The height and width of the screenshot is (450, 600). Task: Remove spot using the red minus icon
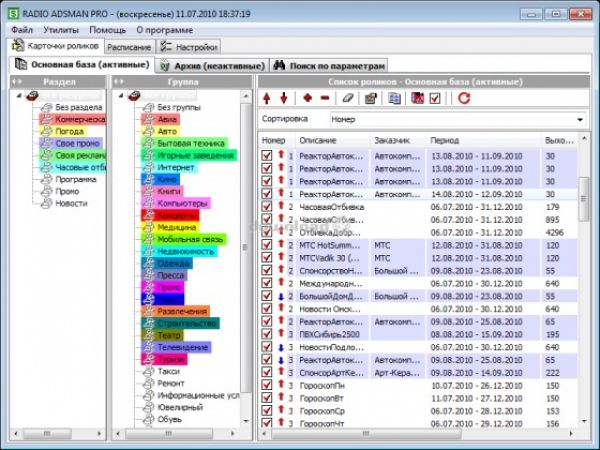(x=325, y=98)
